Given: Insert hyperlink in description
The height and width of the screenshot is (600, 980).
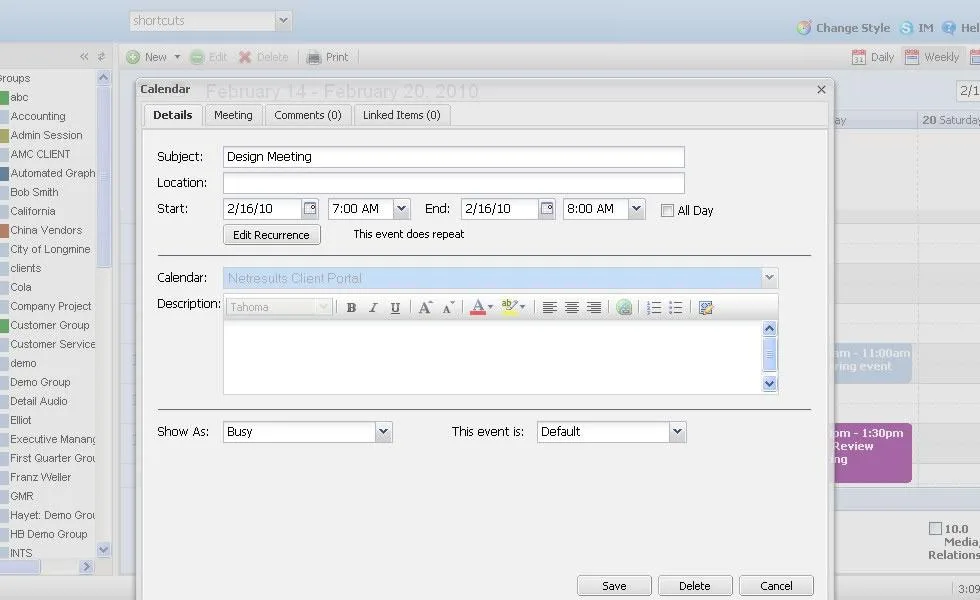Looking at the screenshot, I should pyautogui.click(x=624, y=308).
